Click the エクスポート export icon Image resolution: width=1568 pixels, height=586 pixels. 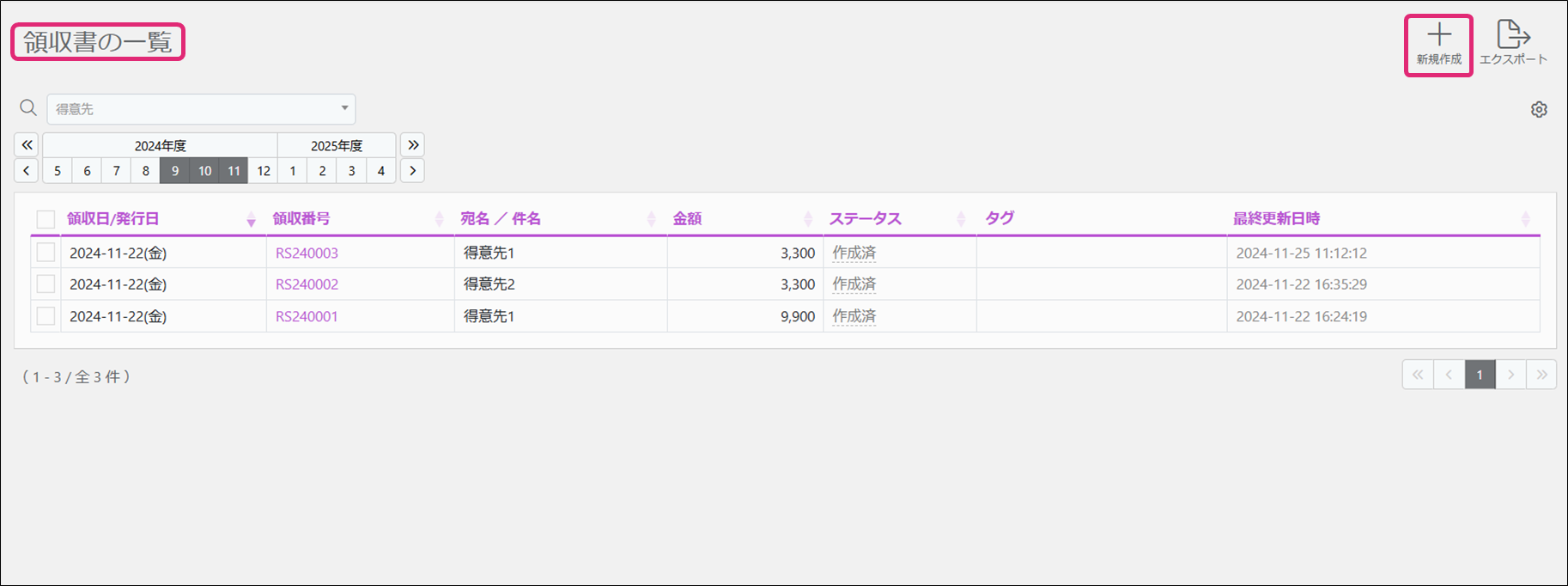tap(1512, 36)
